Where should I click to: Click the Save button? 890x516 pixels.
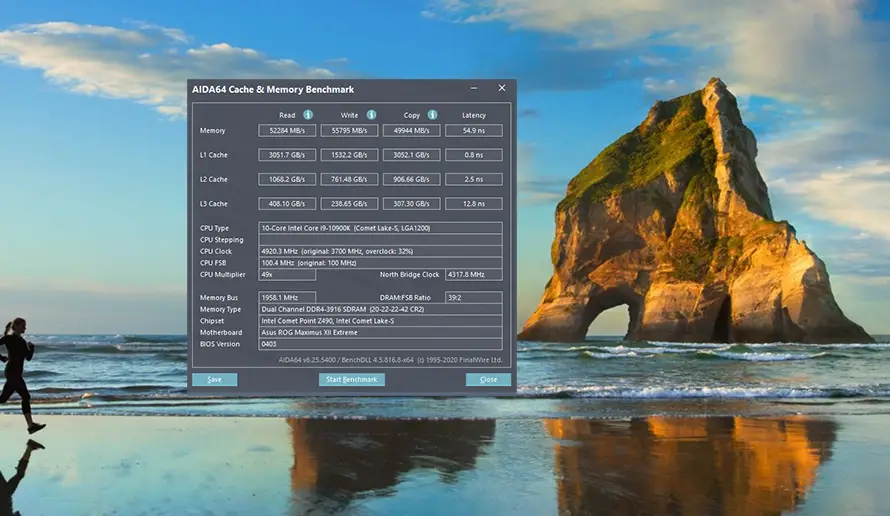click(x=215, y=379)
